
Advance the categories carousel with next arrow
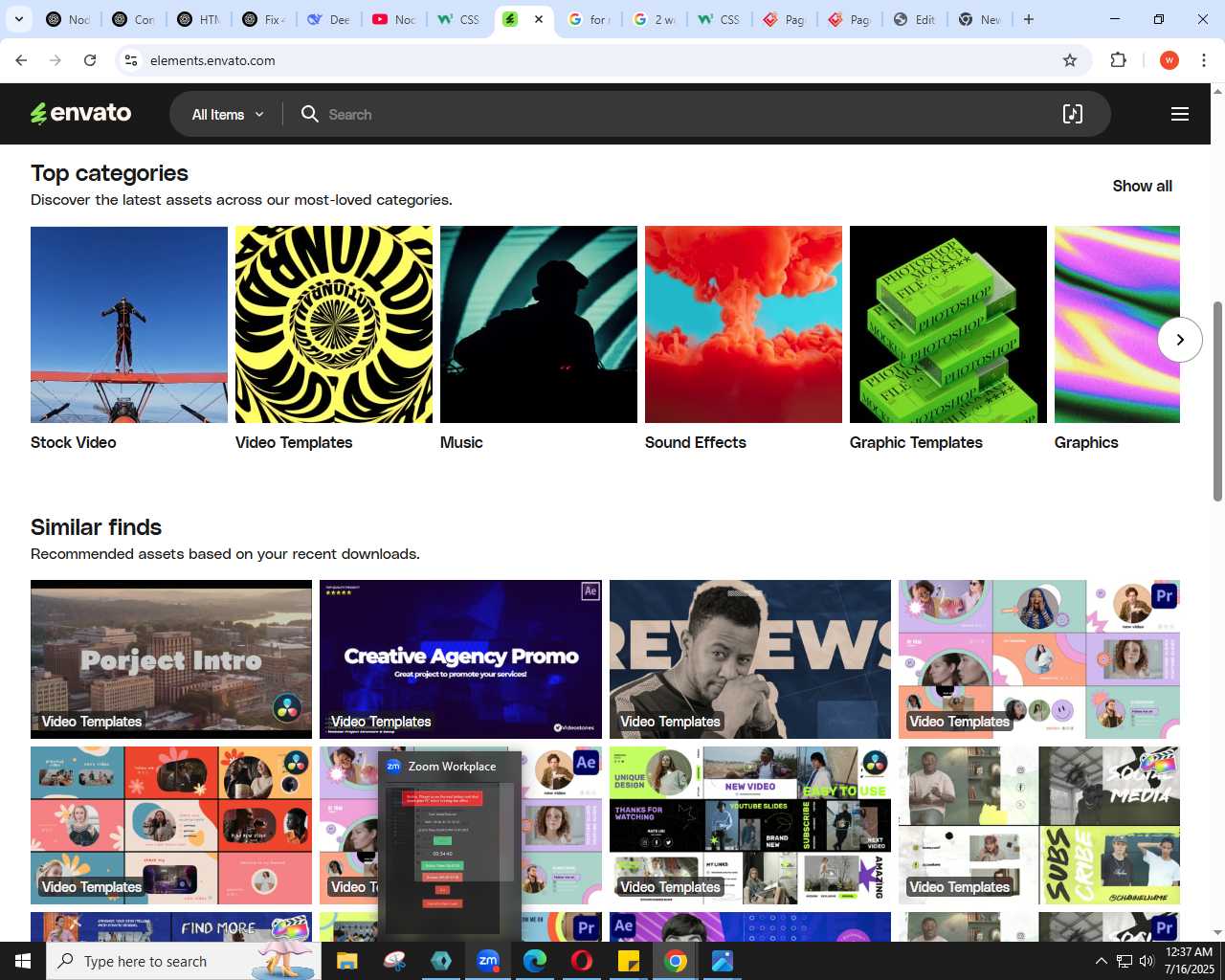pos(1180,340)
